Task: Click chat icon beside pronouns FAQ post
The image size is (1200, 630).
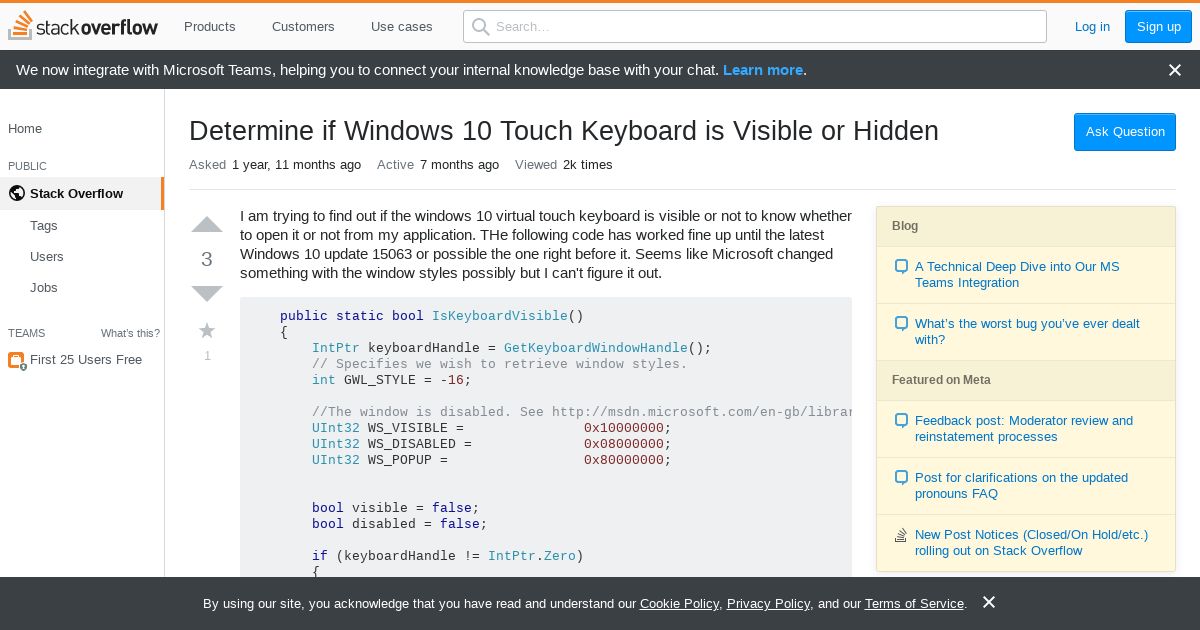Action: (901, 478)
